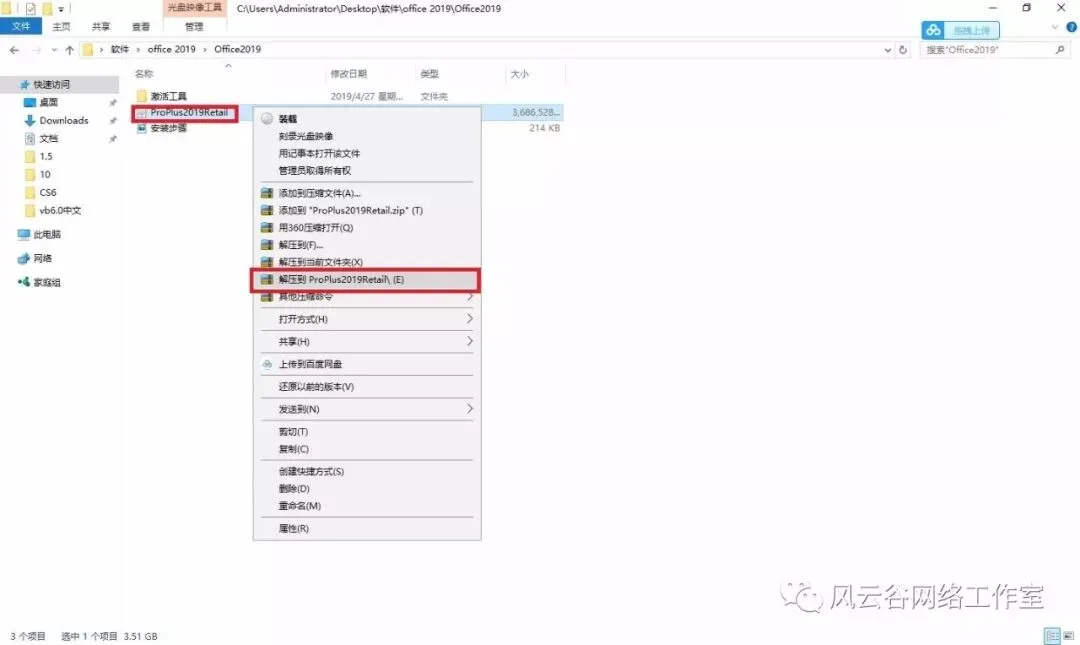Switch to 查看 ribbon tab

141,26
